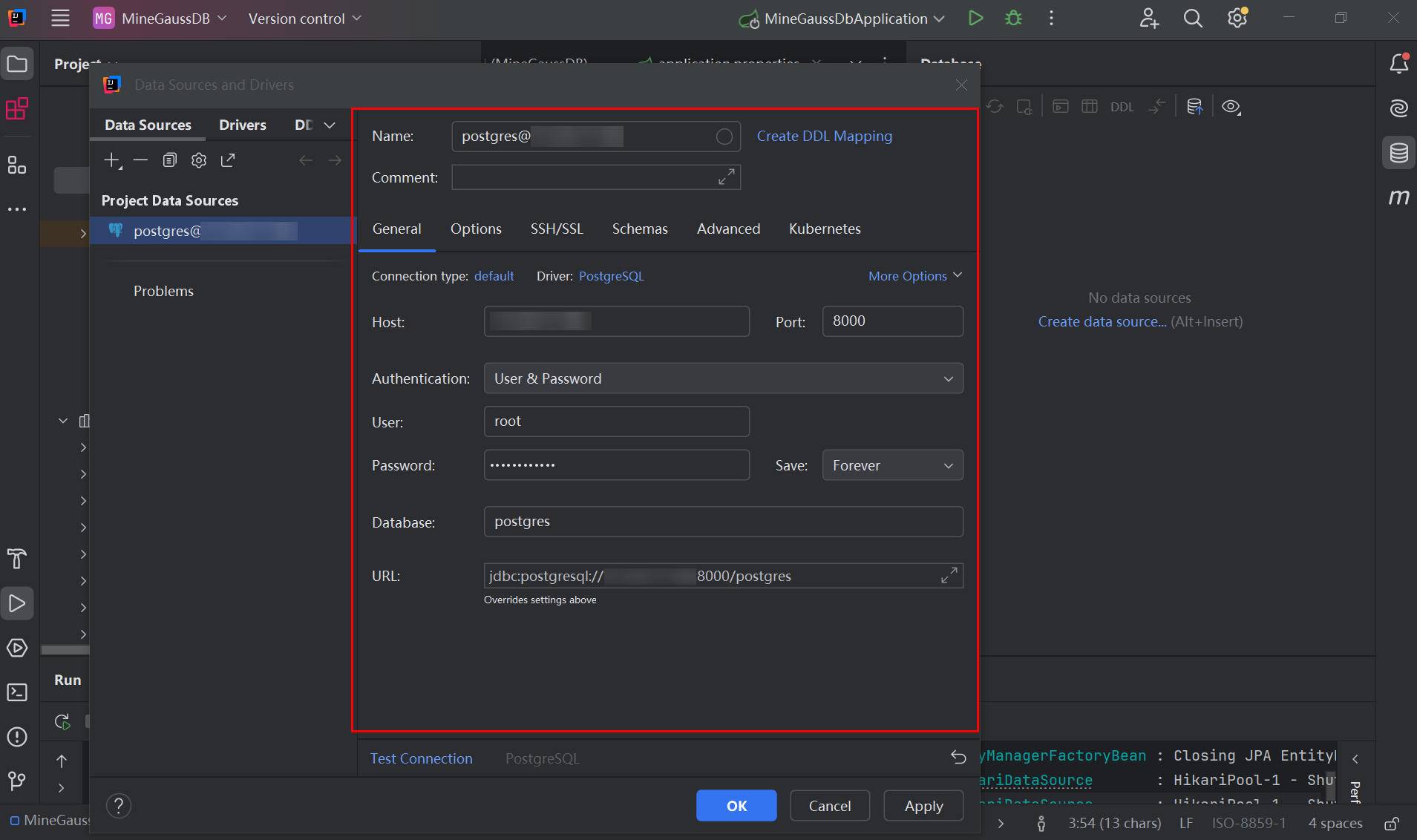Click the PostgreSQL driver link
This screenshot has width=1417, height=840.
coord(612,276)
